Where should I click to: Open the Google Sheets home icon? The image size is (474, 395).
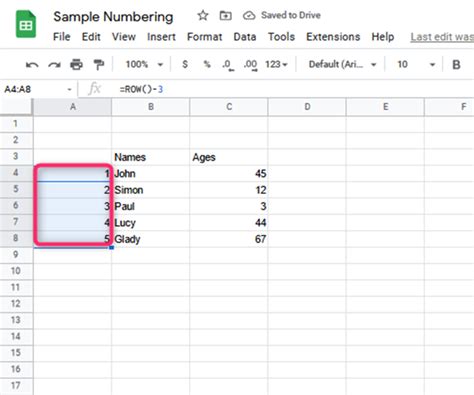[26, 24]
